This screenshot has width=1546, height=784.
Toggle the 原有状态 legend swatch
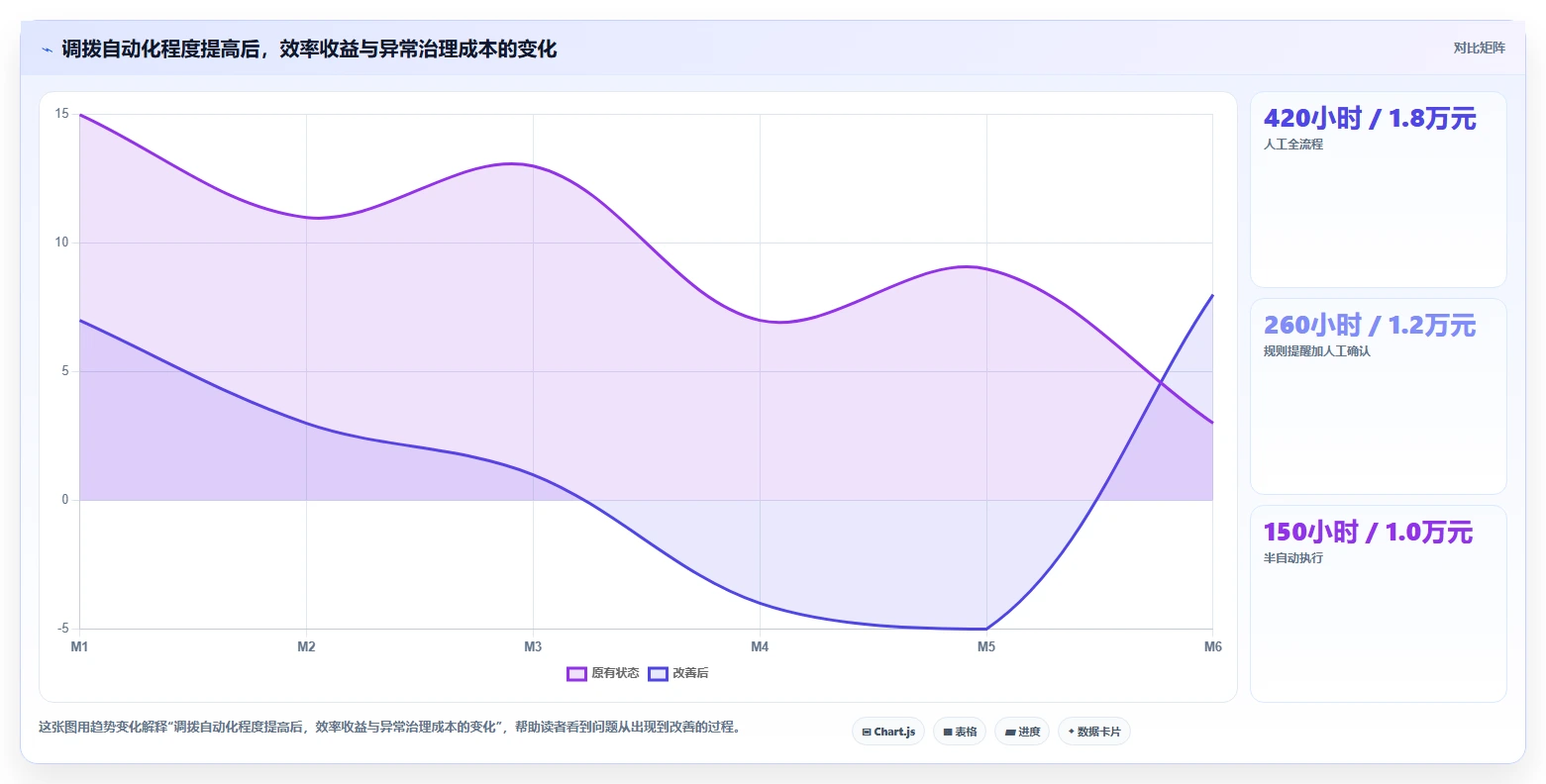click(577, 674)
